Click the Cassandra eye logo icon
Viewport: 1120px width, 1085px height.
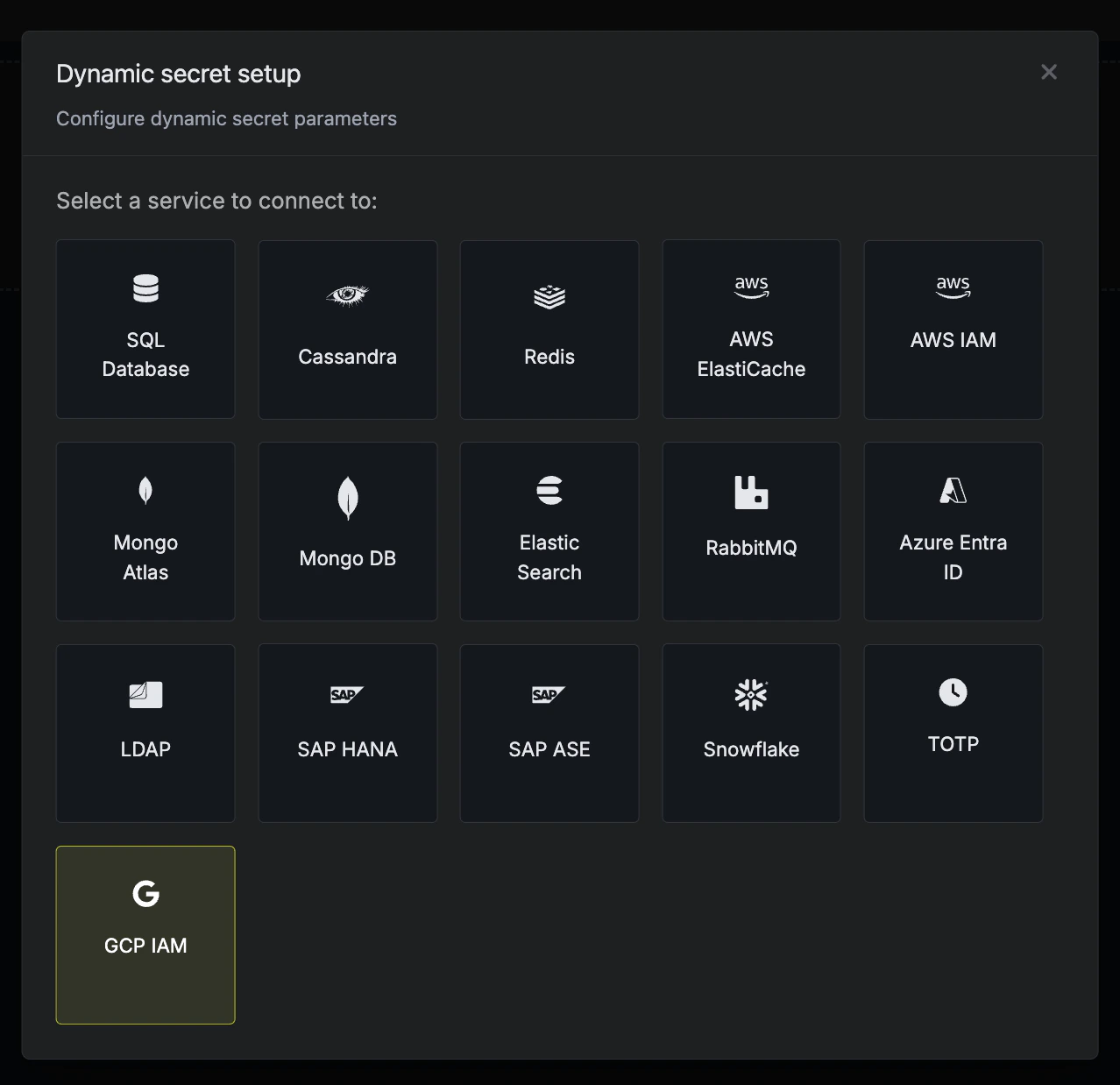point(348,295)
